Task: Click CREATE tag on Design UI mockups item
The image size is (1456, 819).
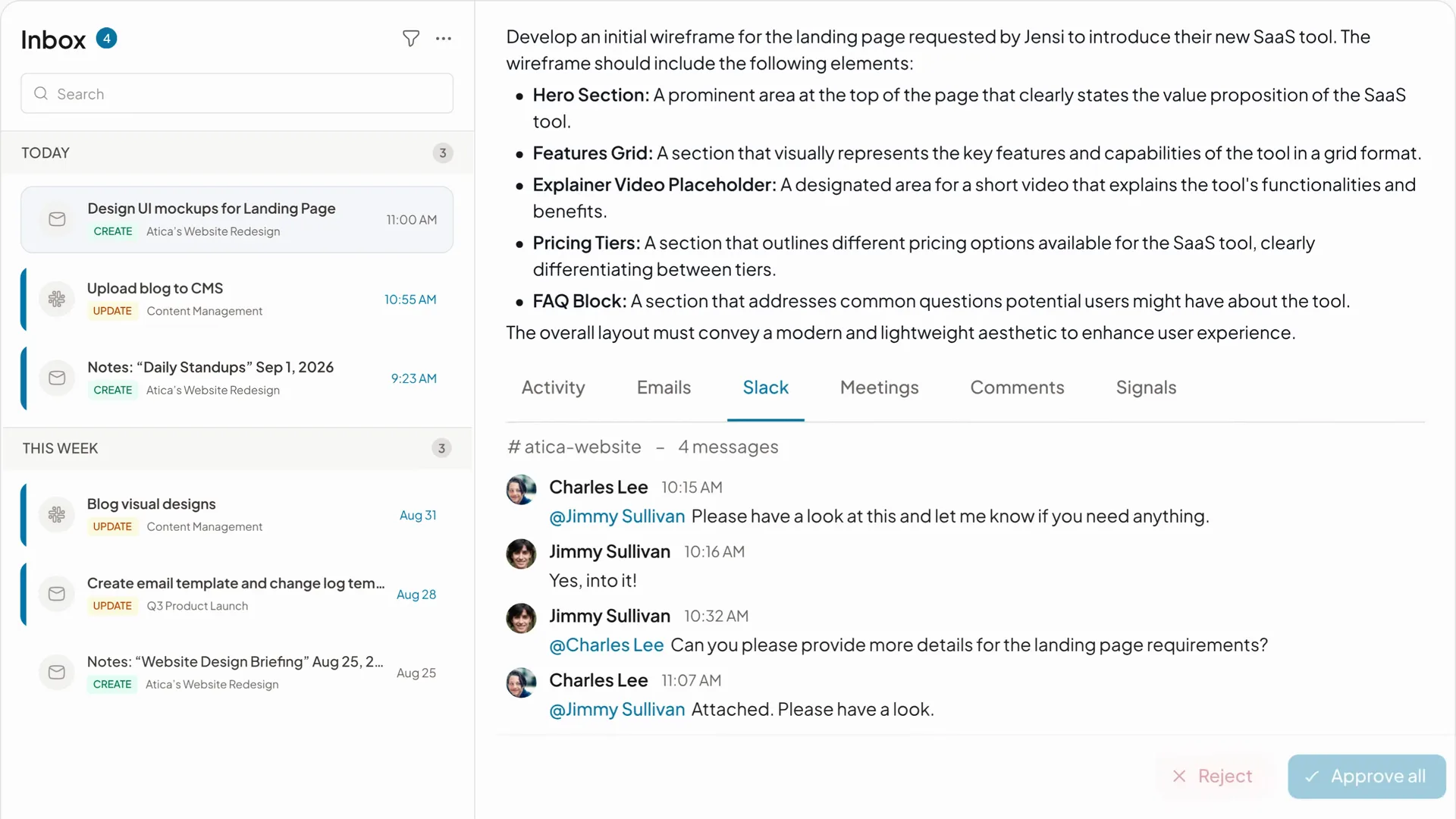Action: 113,231
